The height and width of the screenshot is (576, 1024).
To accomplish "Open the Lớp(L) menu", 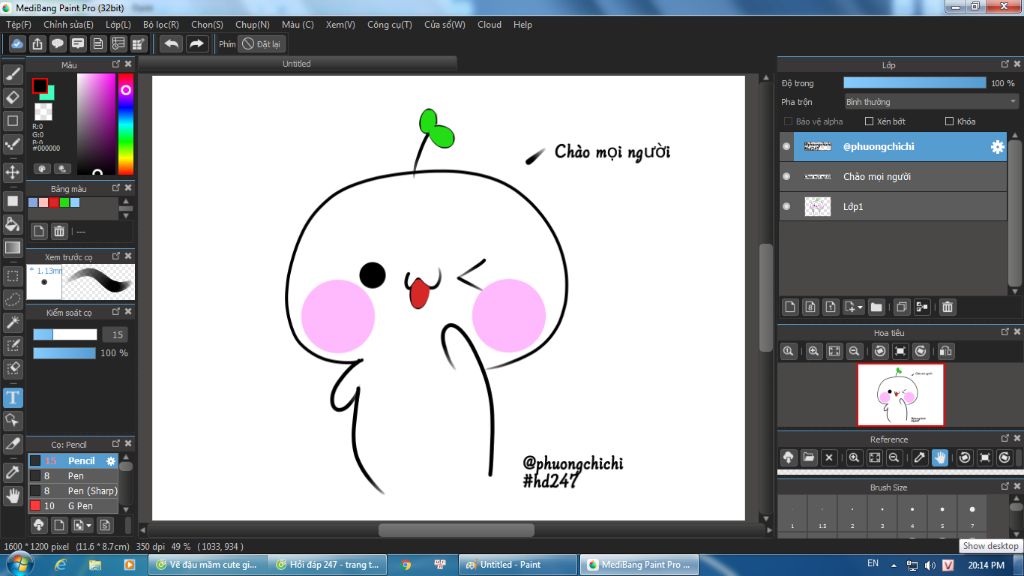I will 118,25.
